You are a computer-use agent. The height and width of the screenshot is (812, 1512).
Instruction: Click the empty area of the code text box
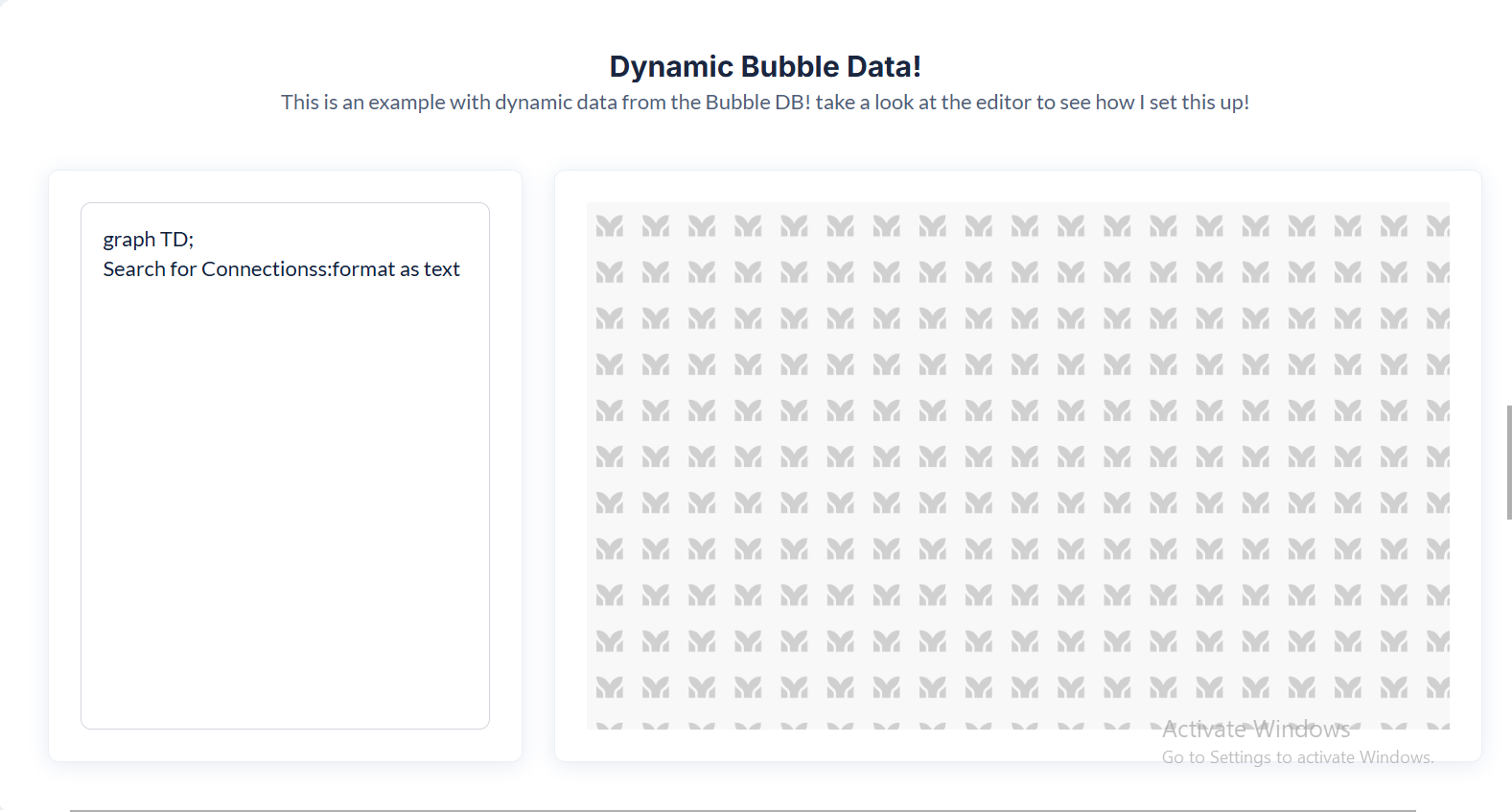click(x=285, y=499)
